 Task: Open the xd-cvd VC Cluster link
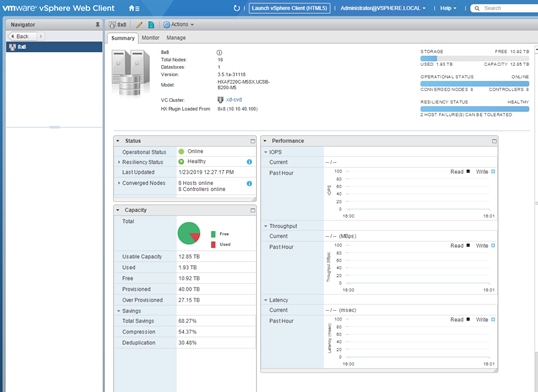[234, 100]
